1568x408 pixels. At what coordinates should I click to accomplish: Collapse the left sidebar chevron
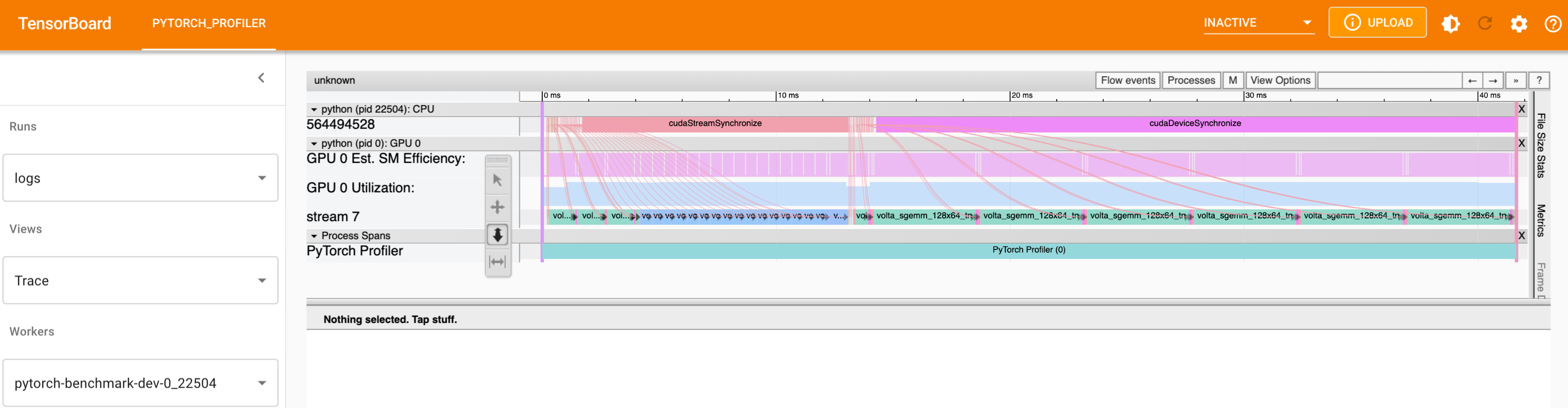261,78
